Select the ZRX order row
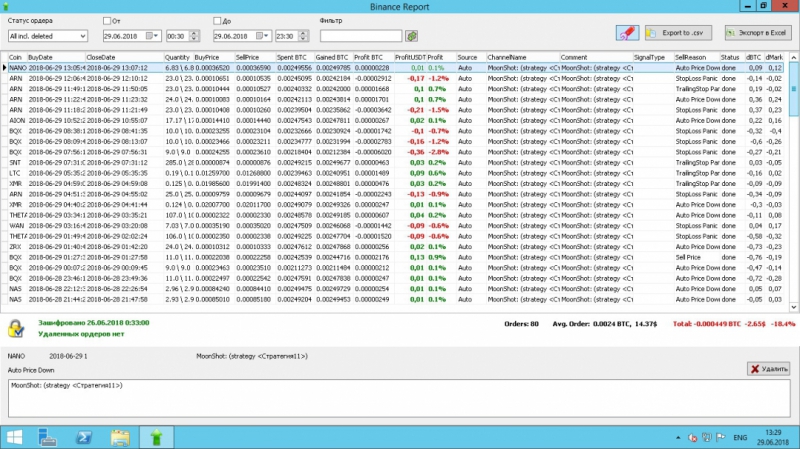The image size is (800, 449). [x=395, y=246]
